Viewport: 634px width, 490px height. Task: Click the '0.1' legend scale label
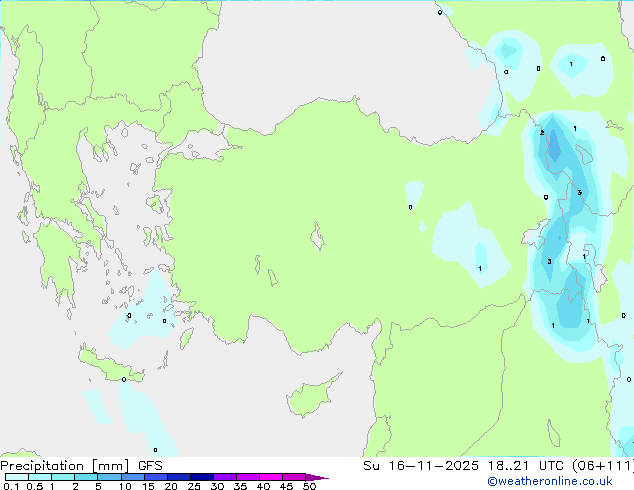[x=11, y=486]
